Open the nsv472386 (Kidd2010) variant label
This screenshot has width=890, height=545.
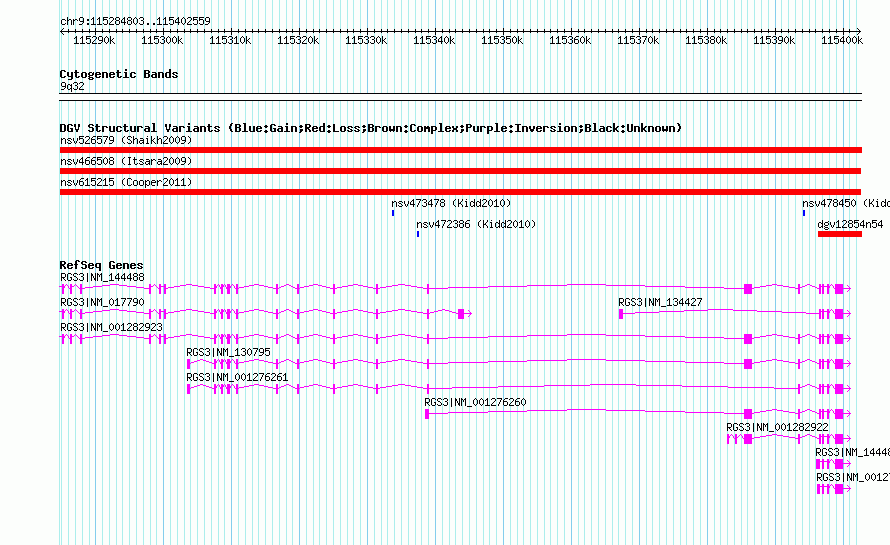(476, 224)
